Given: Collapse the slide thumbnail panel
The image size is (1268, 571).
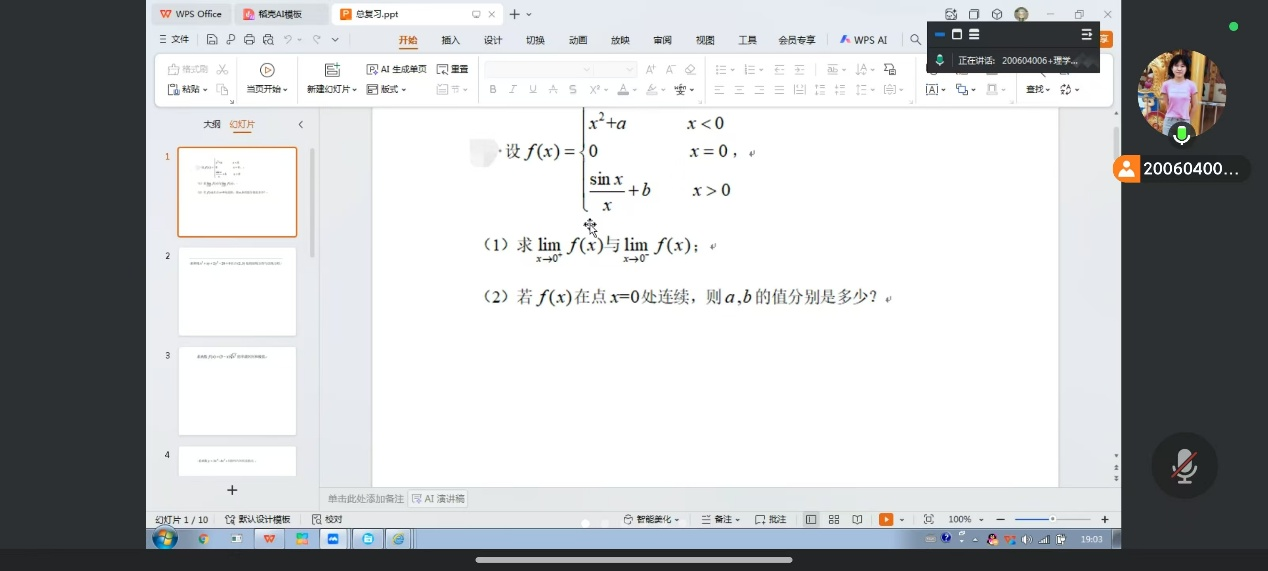Looking at the screenshot, I should coord(301,125).
